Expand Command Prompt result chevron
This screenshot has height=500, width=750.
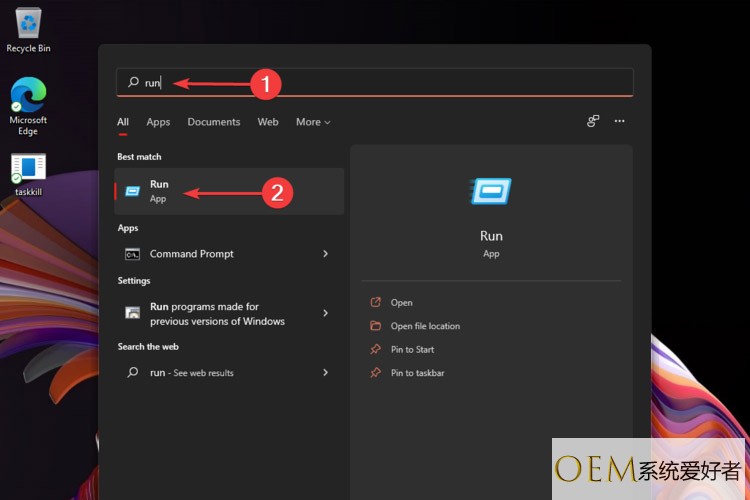pyautogui.click(x=325, y=254)
